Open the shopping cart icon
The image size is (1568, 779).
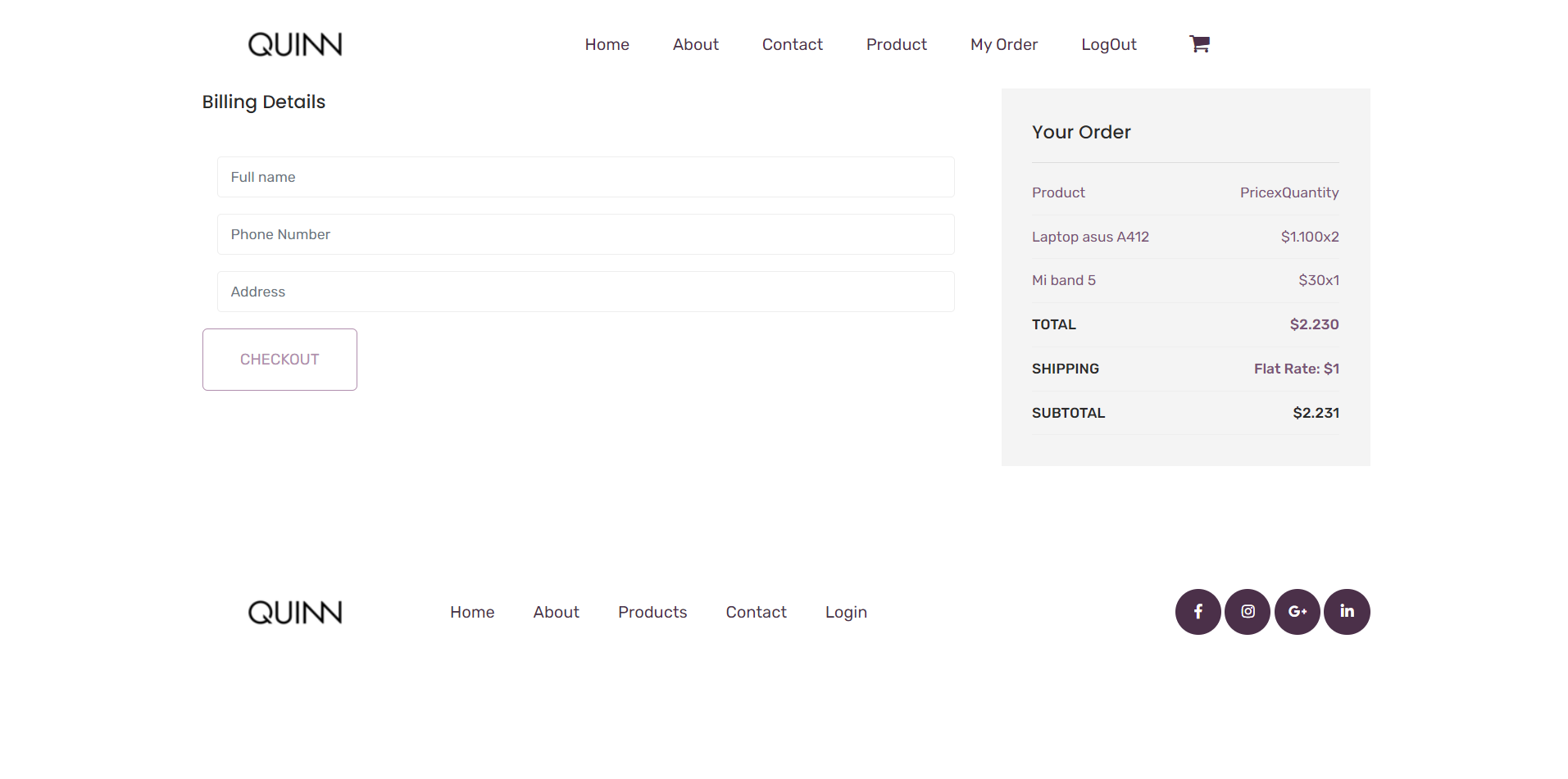[1198, 43]
